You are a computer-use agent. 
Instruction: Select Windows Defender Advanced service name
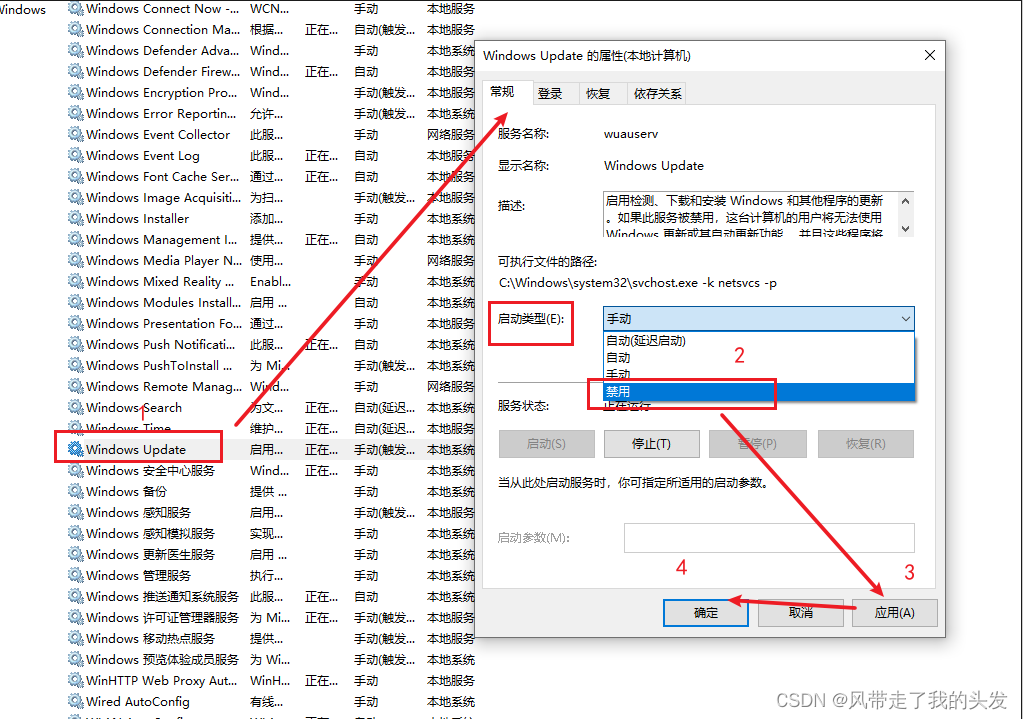pyautogui.click(x=162, y=50)
